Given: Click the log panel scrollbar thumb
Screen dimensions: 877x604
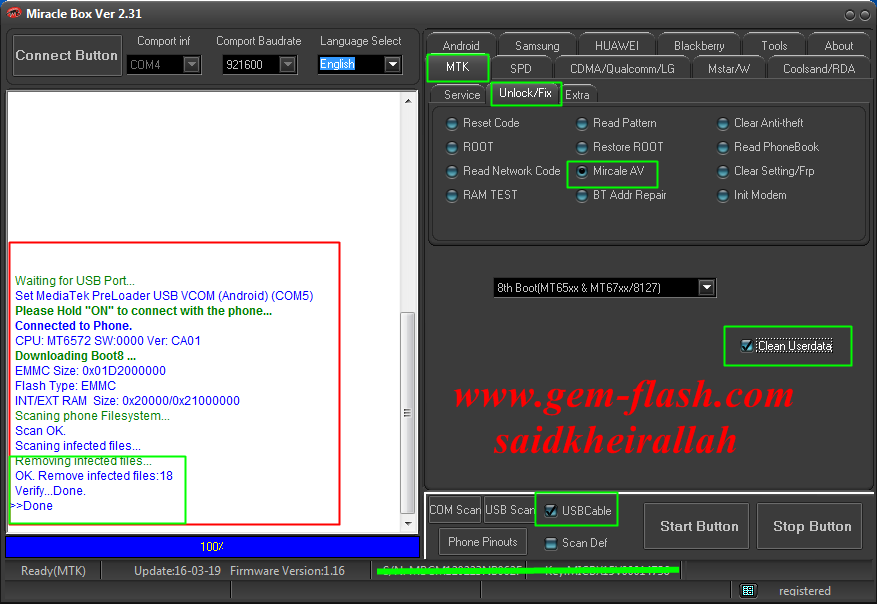Looking at the screenshot, I should tap(408, 413).
